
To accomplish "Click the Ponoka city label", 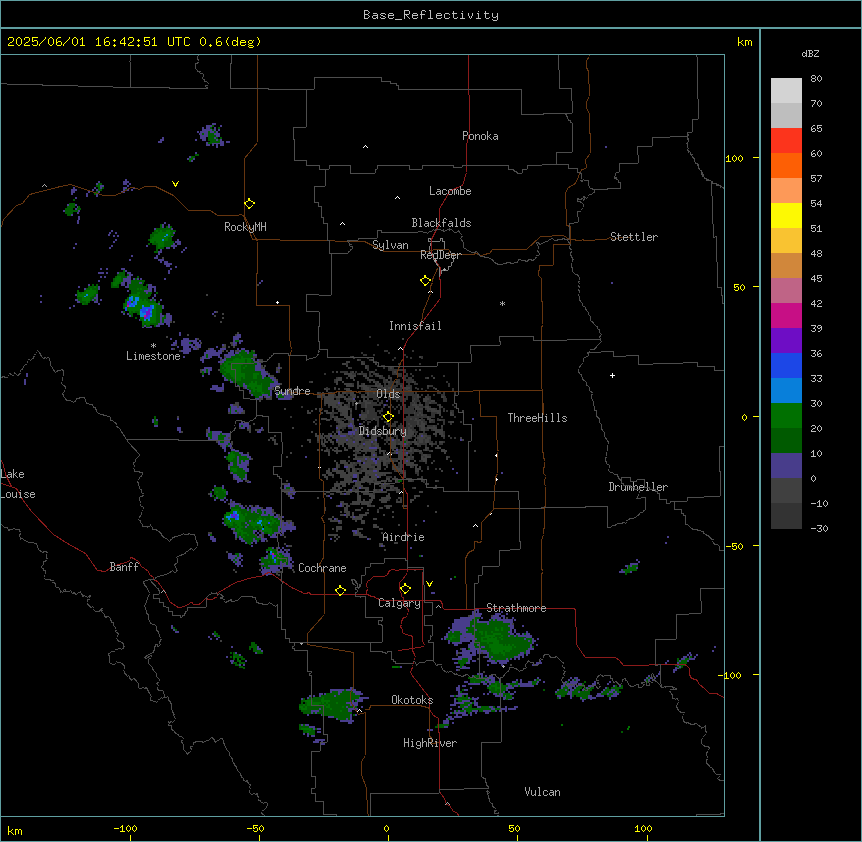I will pos(480,136).
